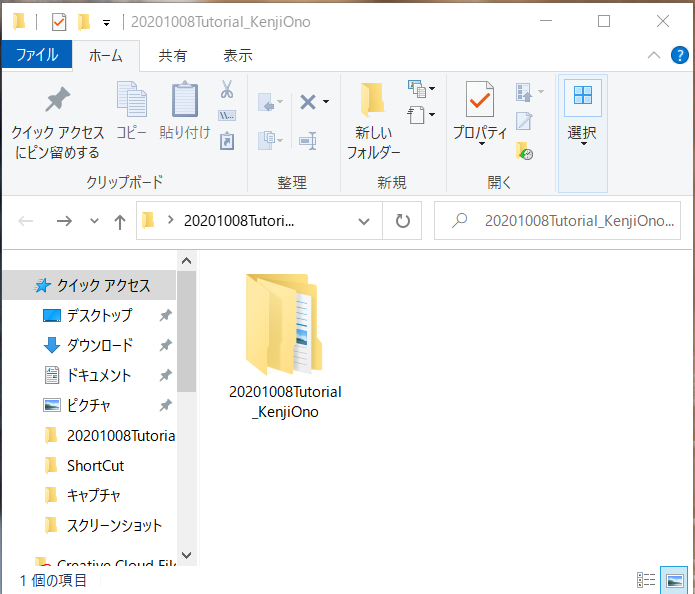Click the window folder icon in title bar
Screen dimensions: 695x594
point(19,22)
